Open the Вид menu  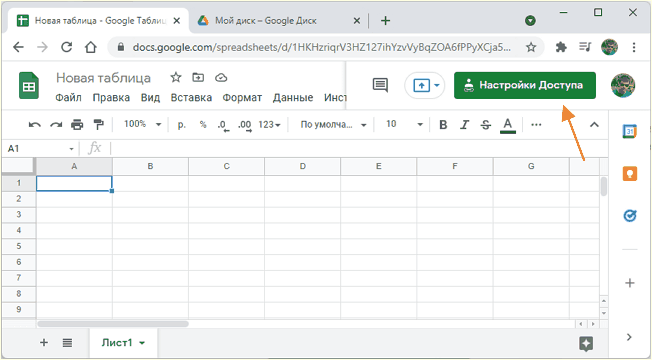(150, 98)
